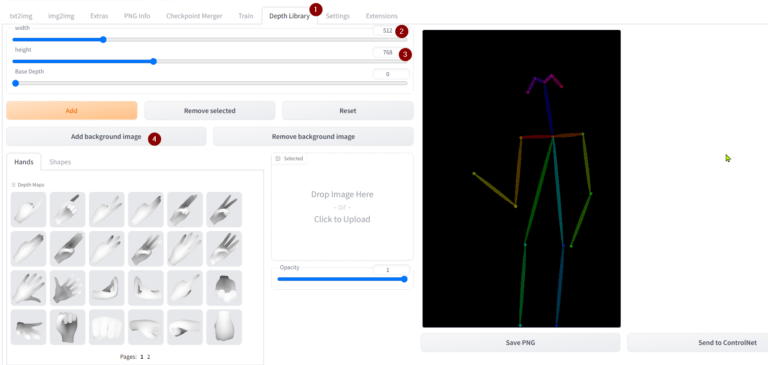
Task: Switch to the img2img tab
Action: click(x=61, y=16)
